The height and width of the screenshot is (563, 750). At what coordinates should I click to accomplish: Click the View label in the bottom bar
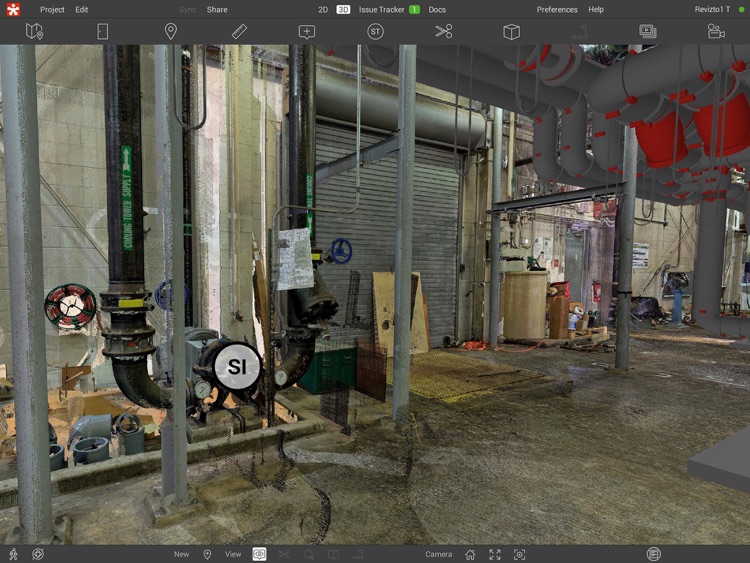coord(233,554)
